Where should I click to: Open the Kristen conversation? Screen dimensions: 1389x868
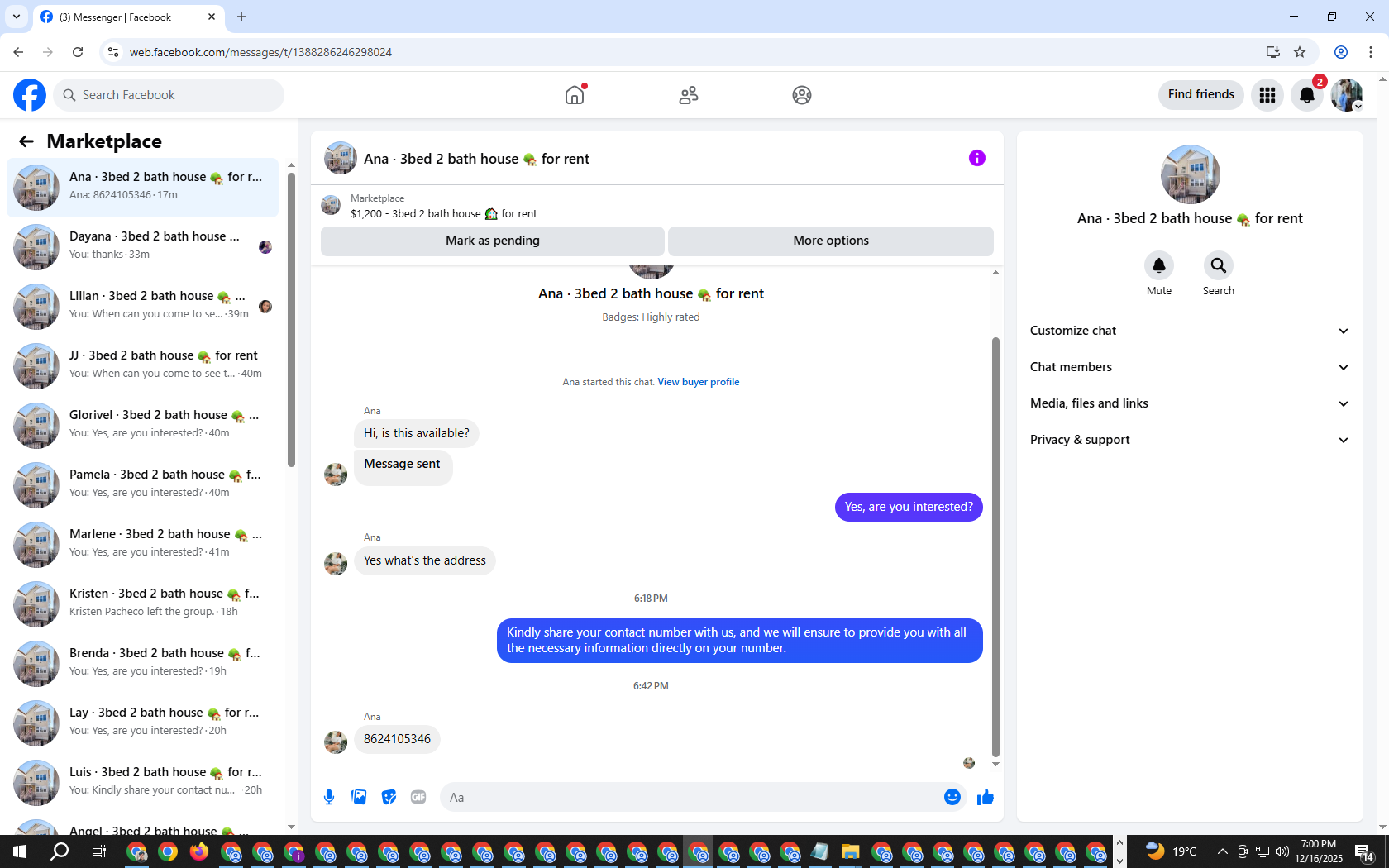tap(142, 603)
